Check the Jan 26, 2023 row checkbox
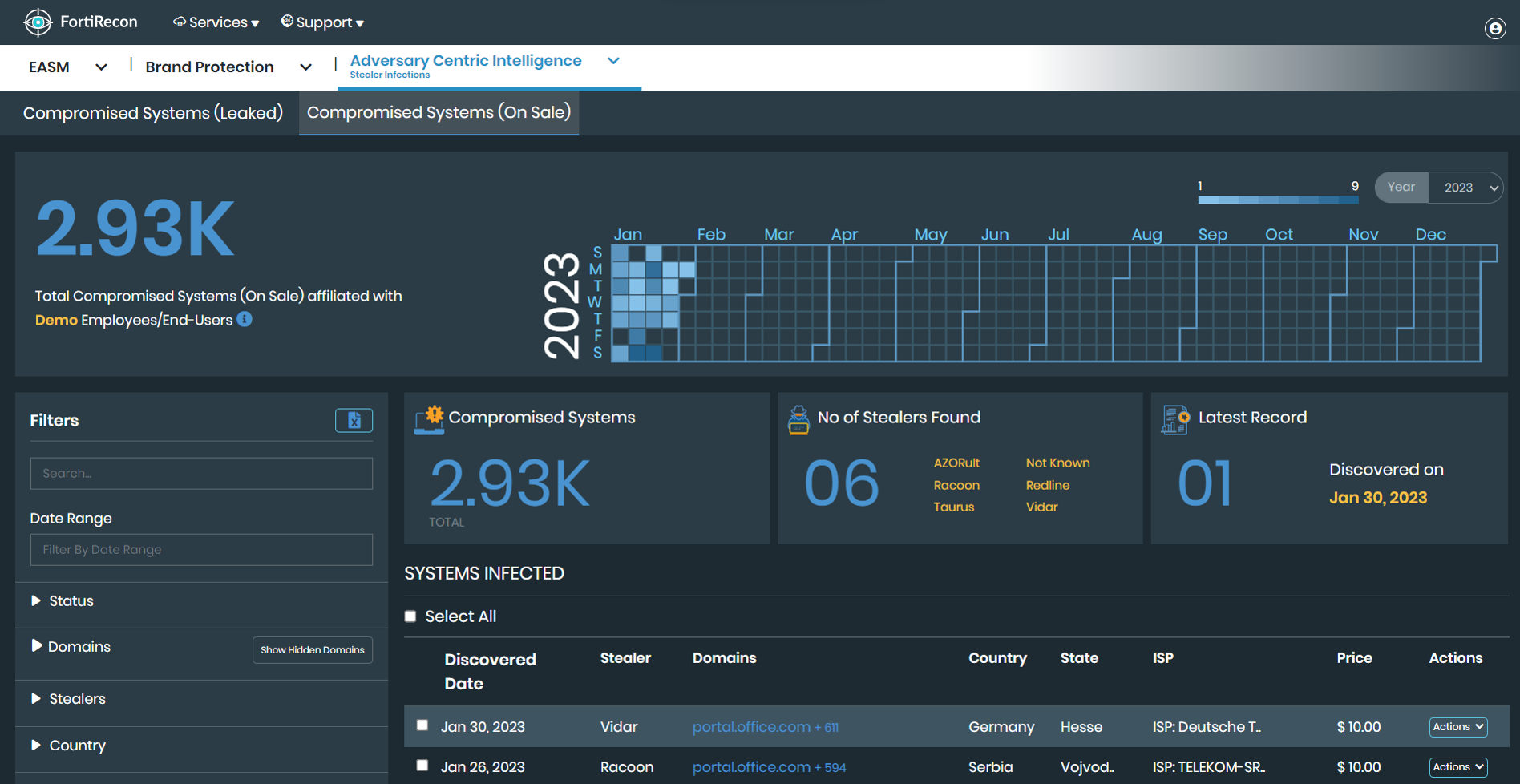This screenshot has height=784, width=1520. coord(422,766)
